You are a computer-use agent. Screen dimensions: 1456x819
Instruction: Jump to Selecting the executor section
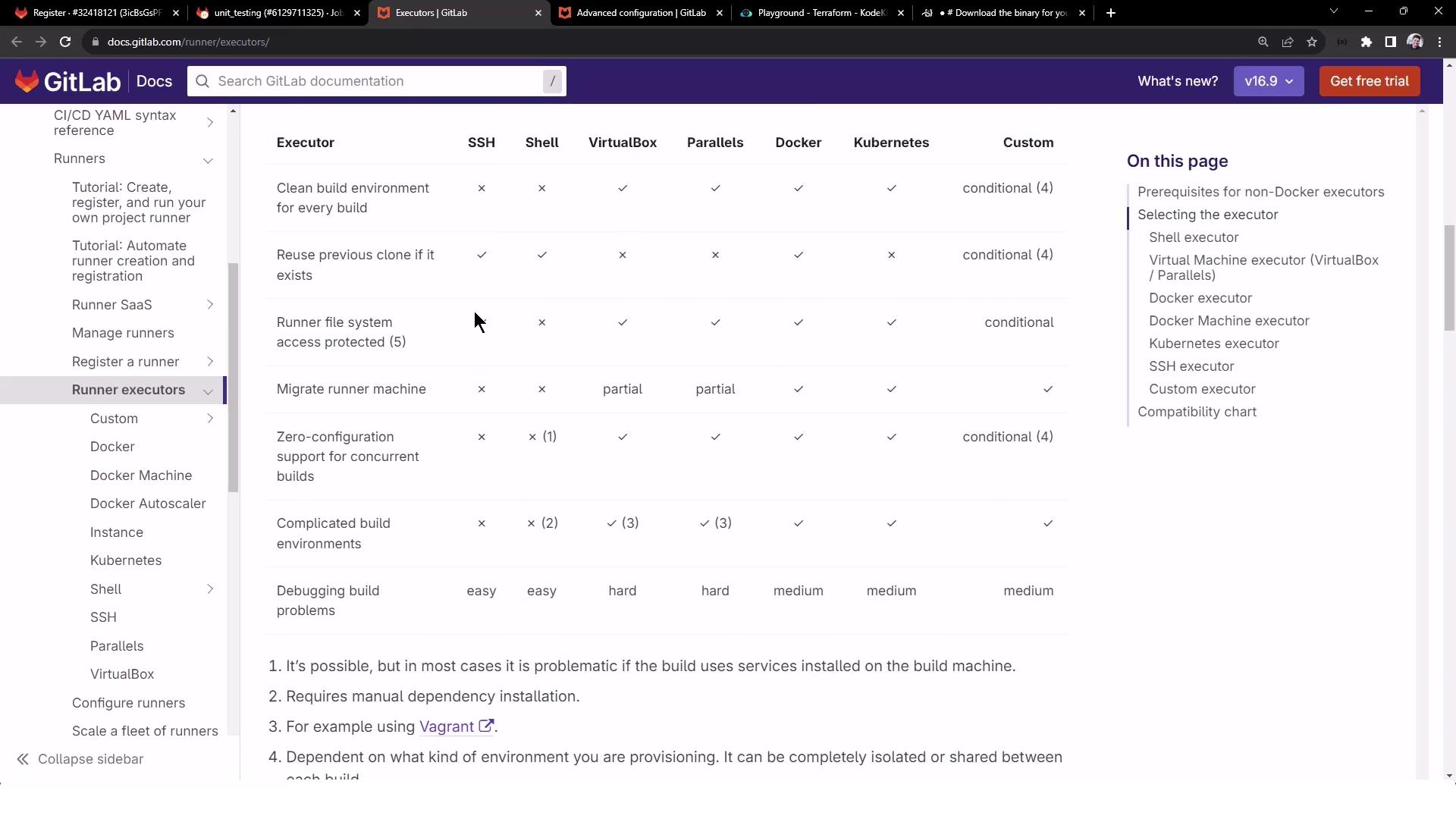click(1207, 215)
